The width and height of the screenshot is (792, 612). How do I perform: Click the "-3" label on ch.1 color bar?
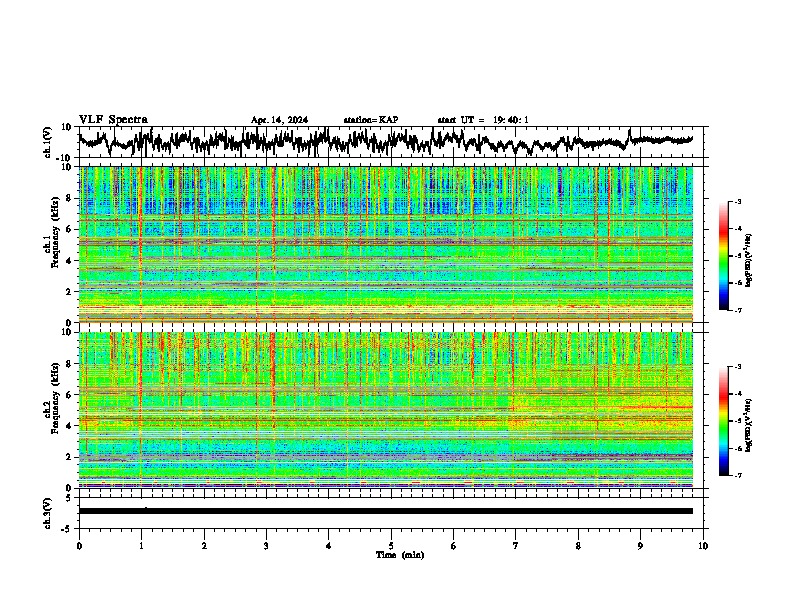[x=738, y=202]
